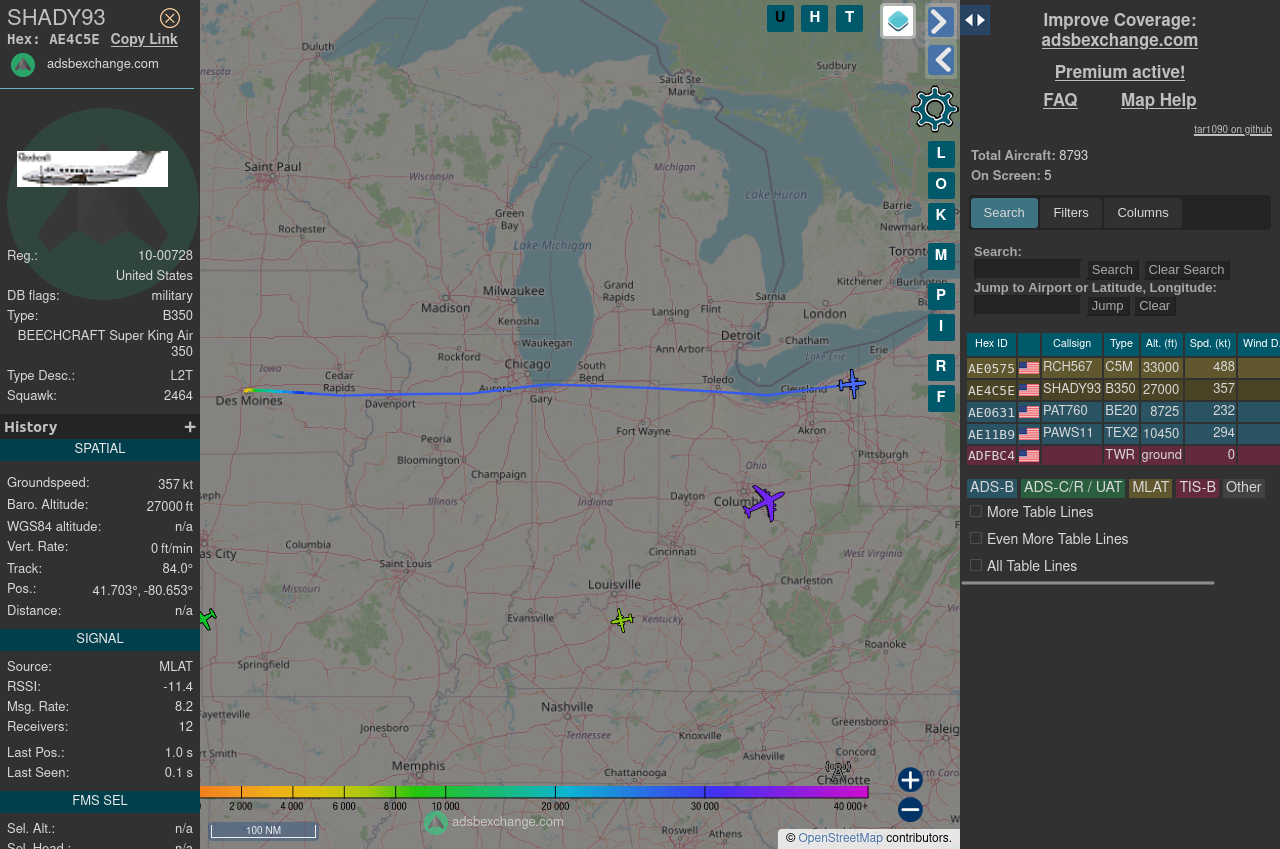Select the PAWS11 table row
1280x849 pixels.
(x=1123, y=433)
